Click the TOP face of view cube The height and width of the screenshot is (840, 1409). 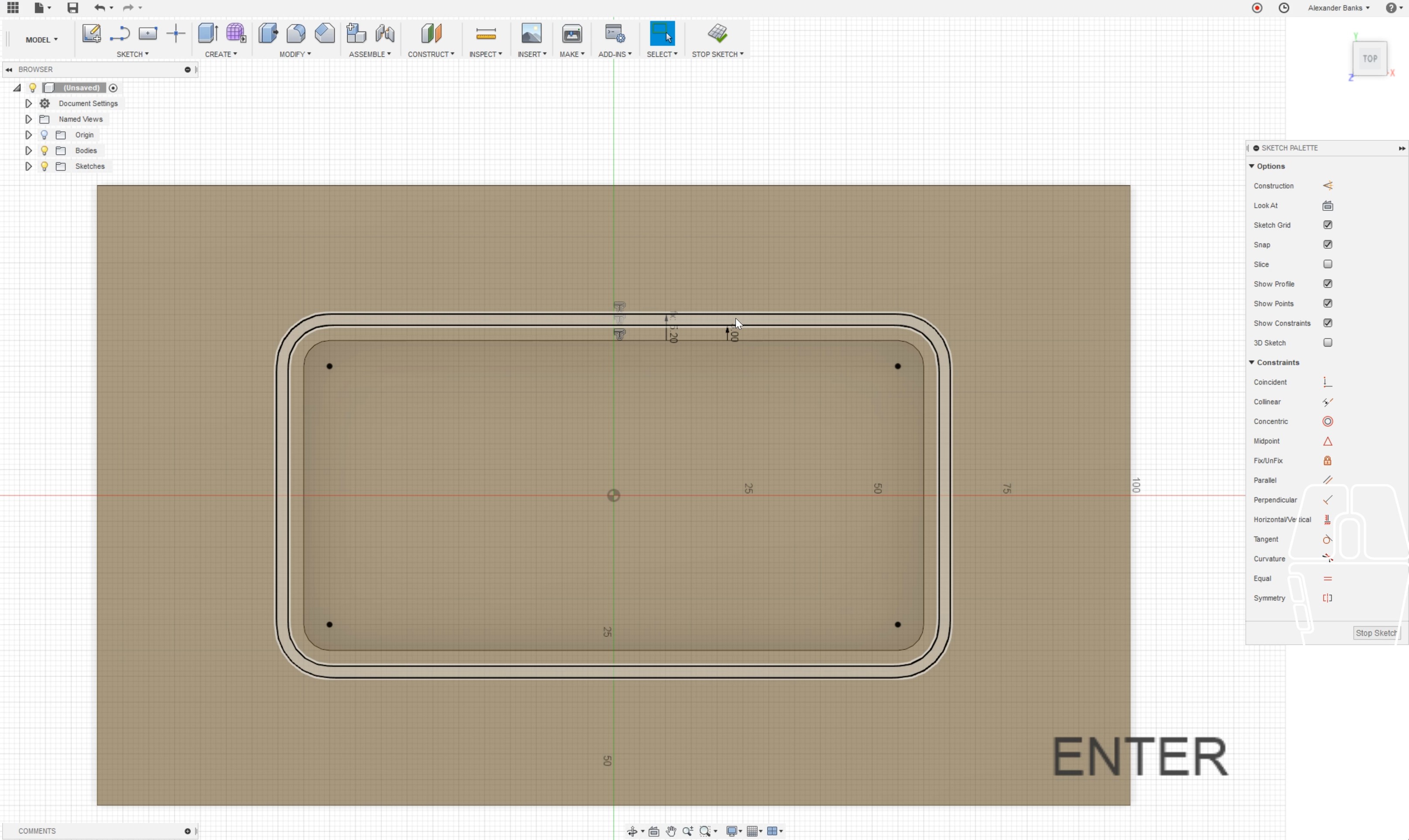point(1369,59)
